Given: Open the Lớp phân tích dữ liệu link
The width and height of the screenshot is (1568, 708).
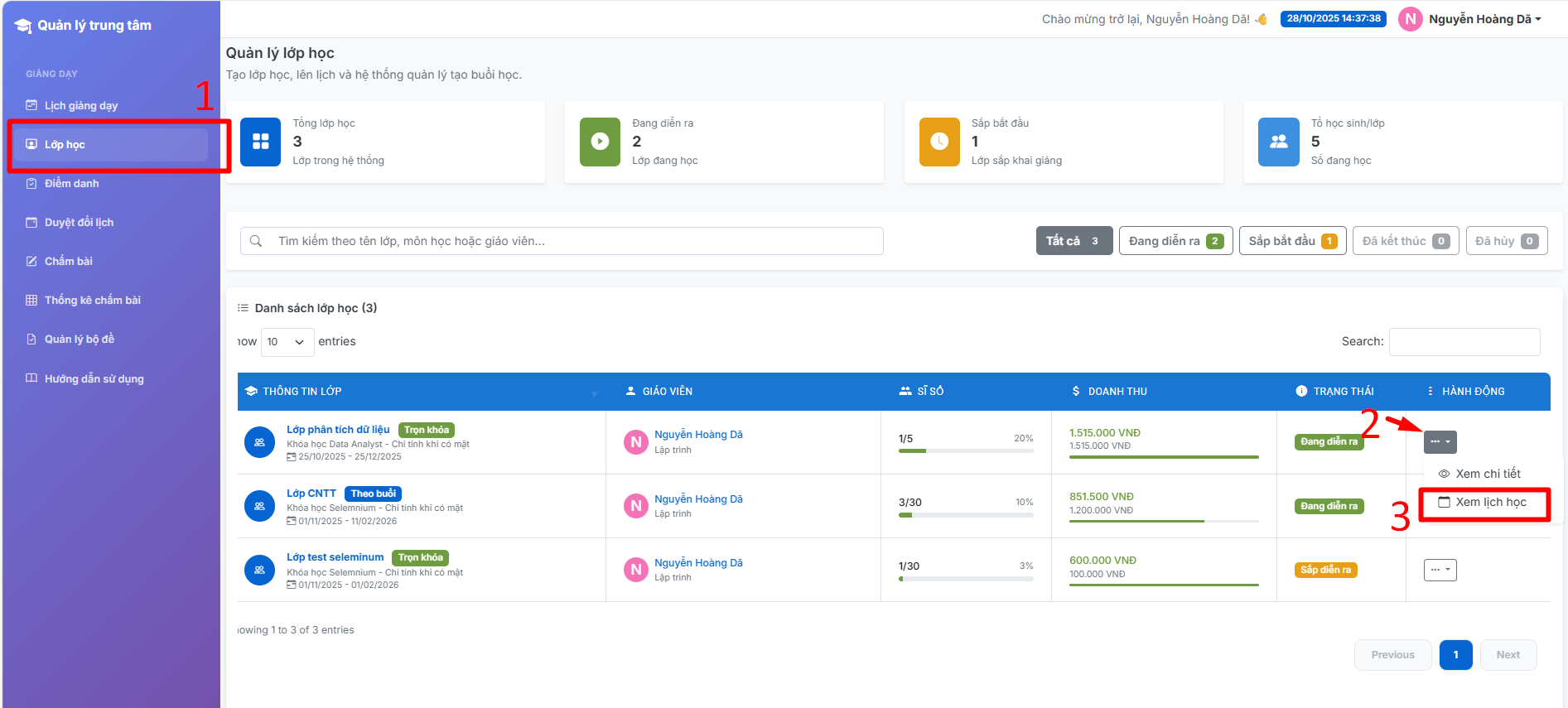Looking at the screenshot, I should click(x=338, y=430).
